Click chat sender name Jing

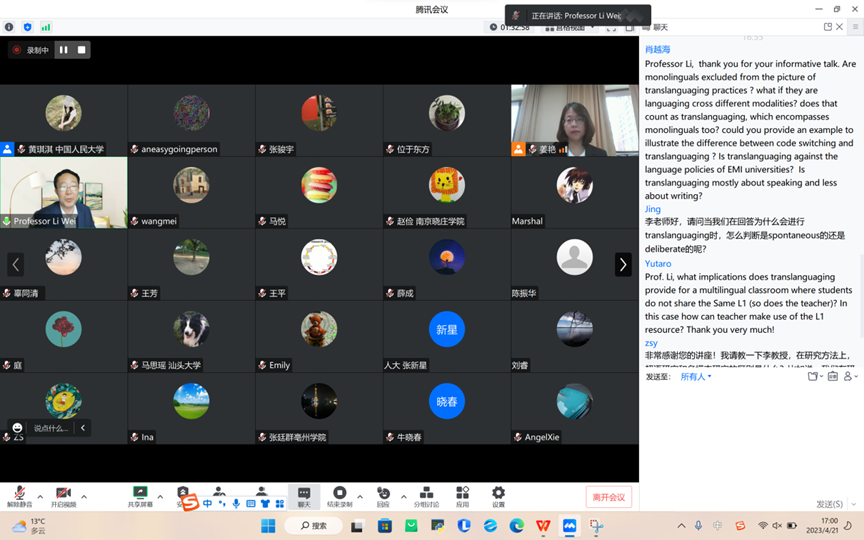point(652,209)
